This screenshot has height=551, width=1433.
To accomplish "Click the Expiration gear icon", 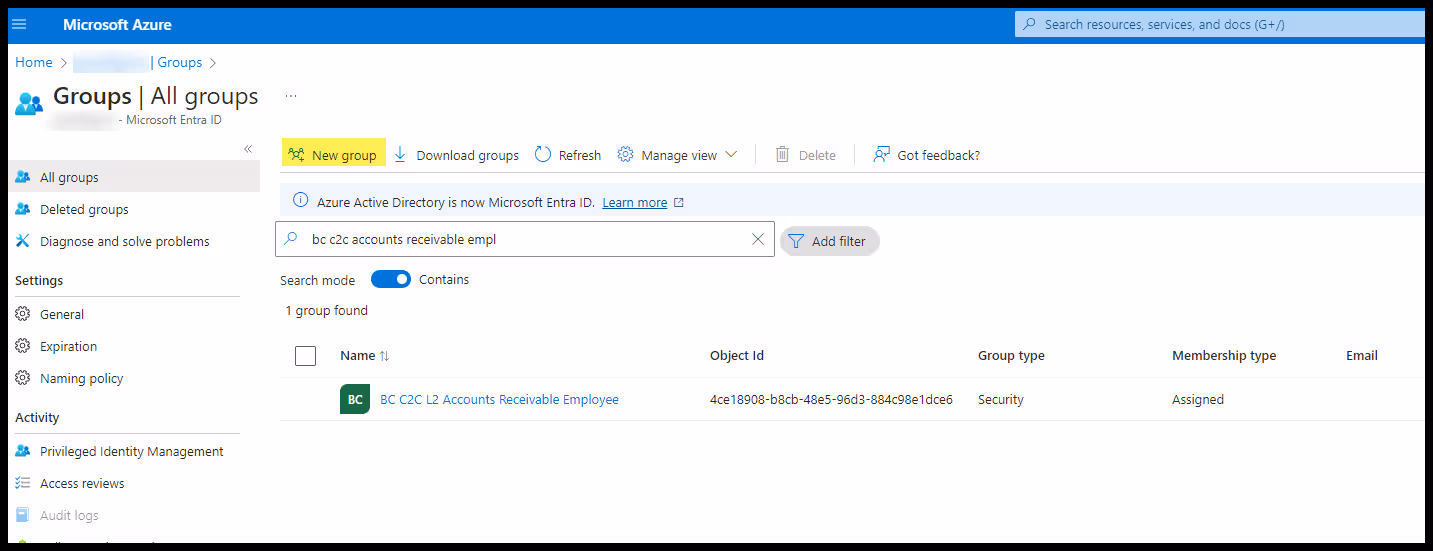I will pyautogui.click(x=23, y=346).
